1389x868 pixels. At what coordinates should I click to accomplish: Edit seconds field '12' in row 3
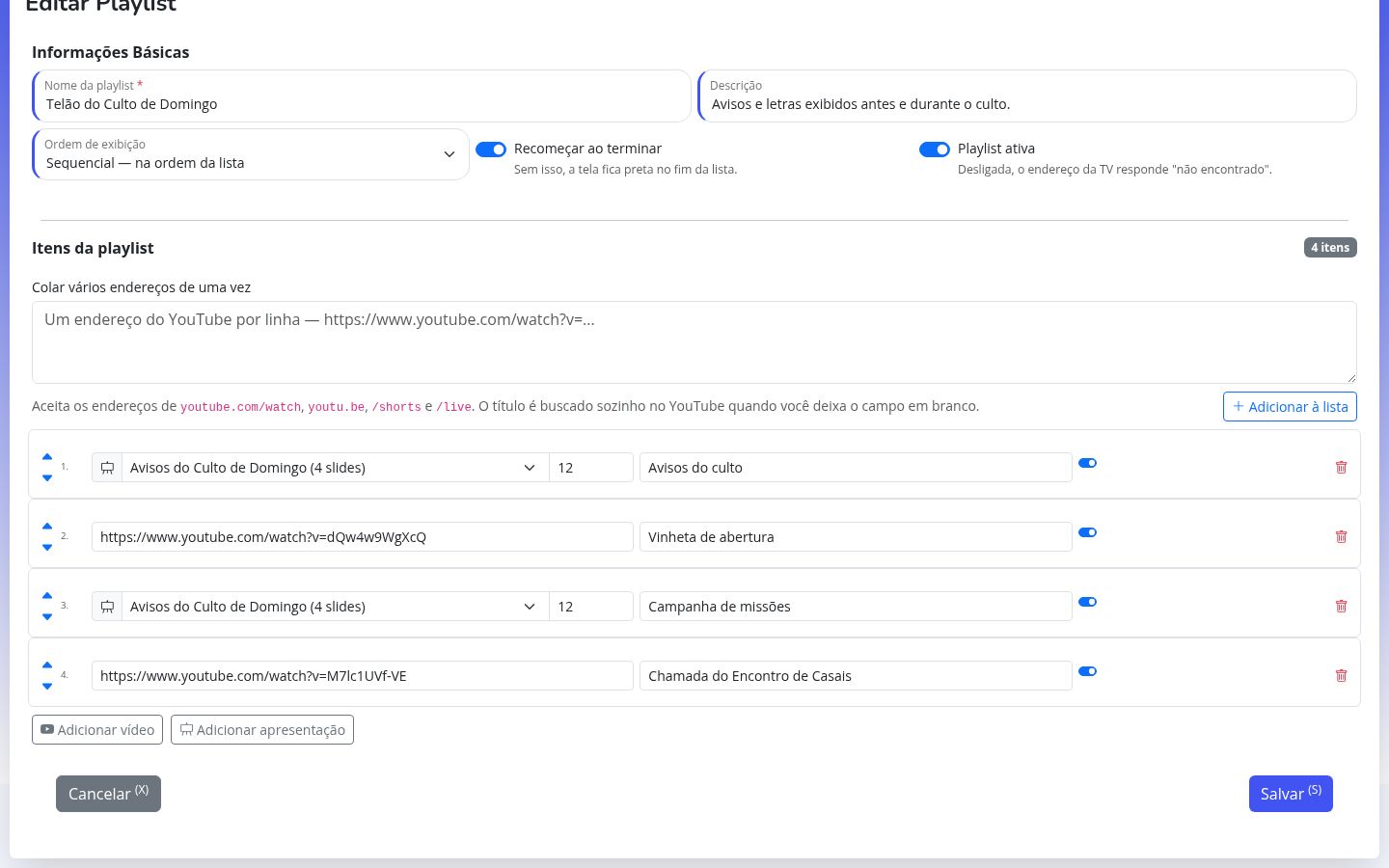point(591,607)
